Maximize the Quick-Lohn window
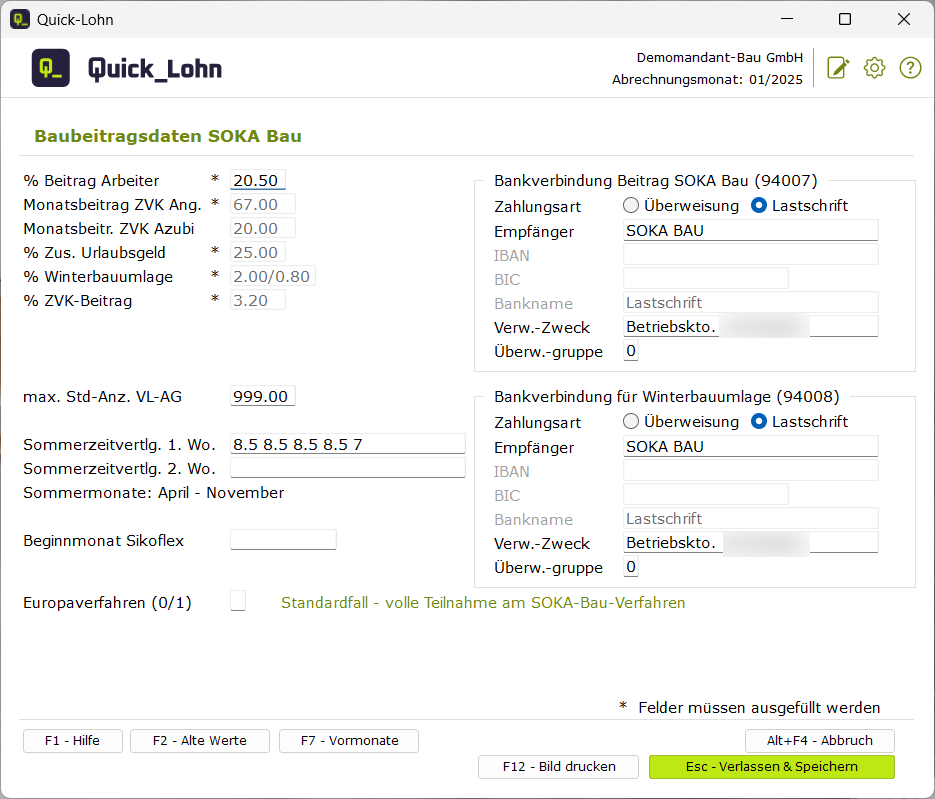Screen dimensions: 935x799 845,19
